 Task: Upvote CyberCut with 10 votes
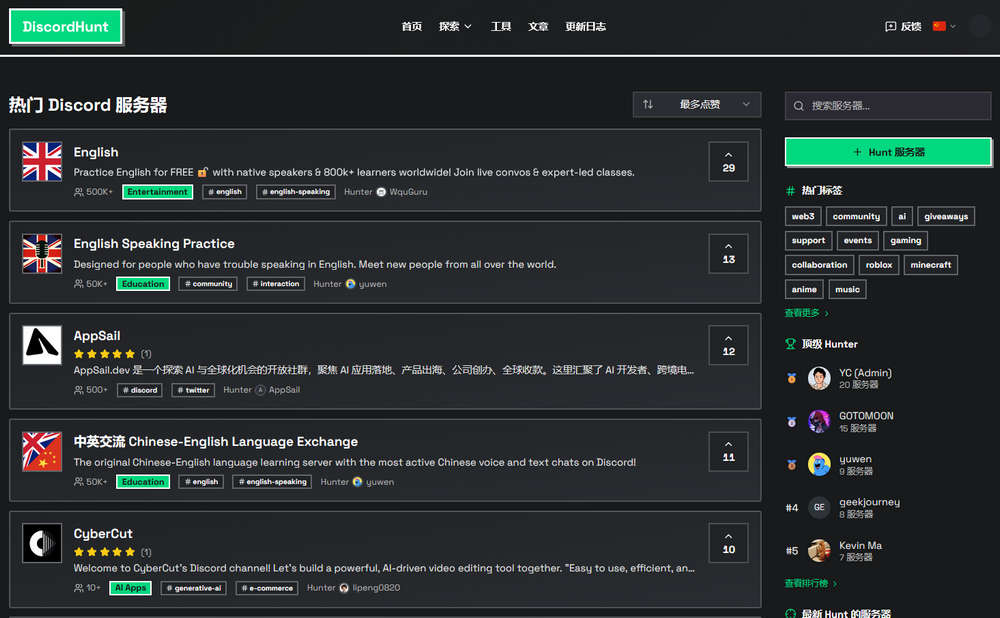[728, 543]
